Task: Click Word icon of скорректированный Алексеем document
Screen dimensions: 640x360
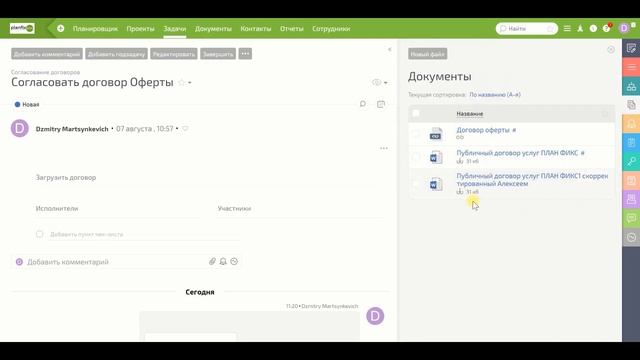Action: pos(436,184)
